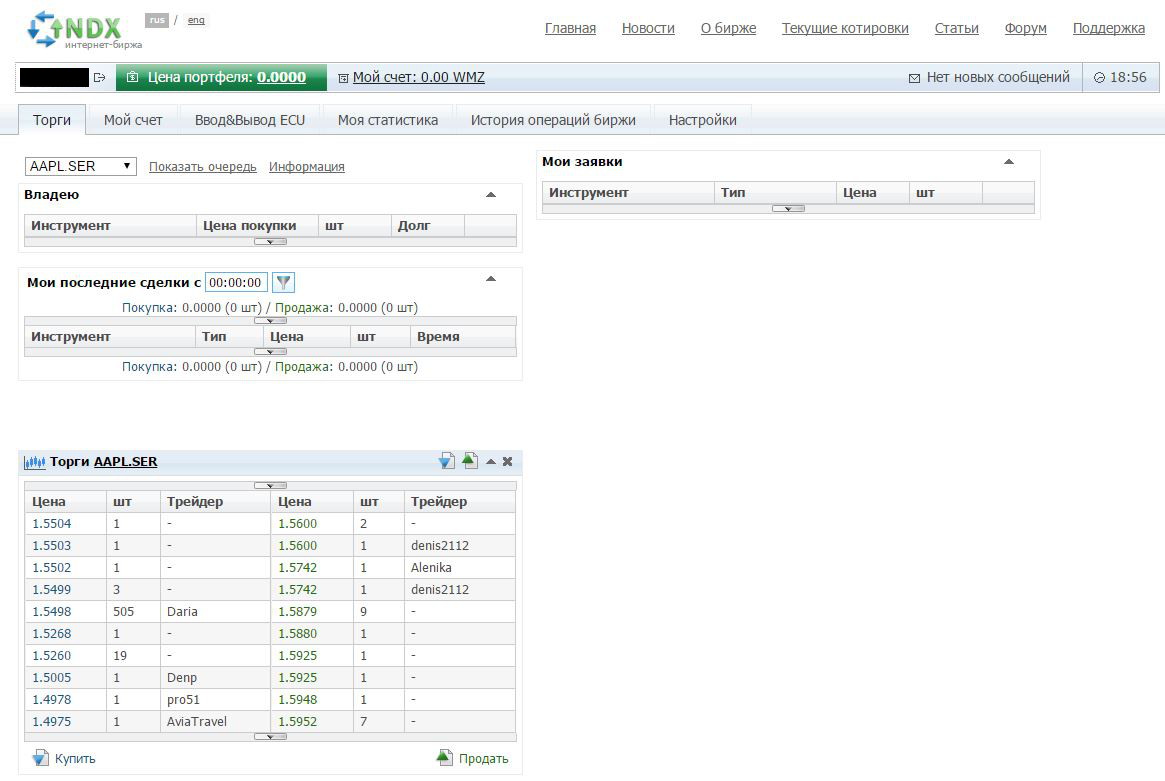
Task: Click the logout icon next to username
Action: click(x=100, y=77)
